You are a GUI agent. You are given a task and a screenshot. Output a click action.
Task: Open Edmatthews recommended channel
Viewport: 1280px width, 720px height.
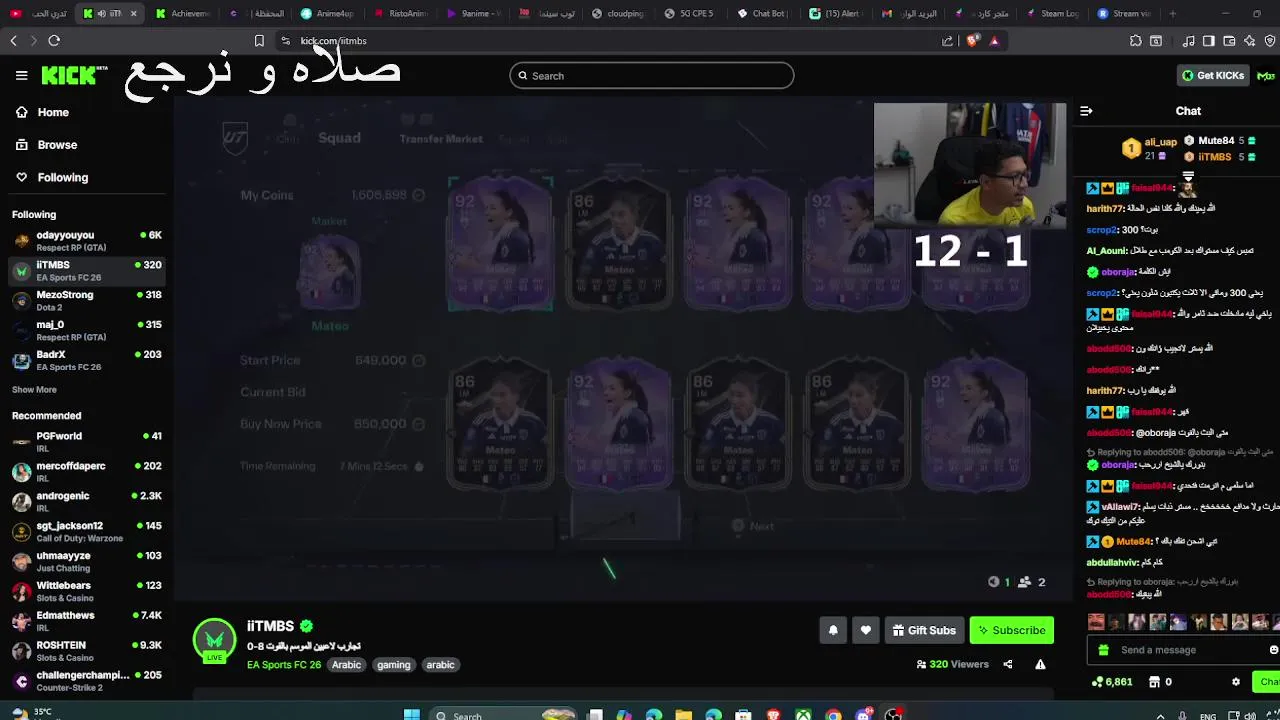86,621
